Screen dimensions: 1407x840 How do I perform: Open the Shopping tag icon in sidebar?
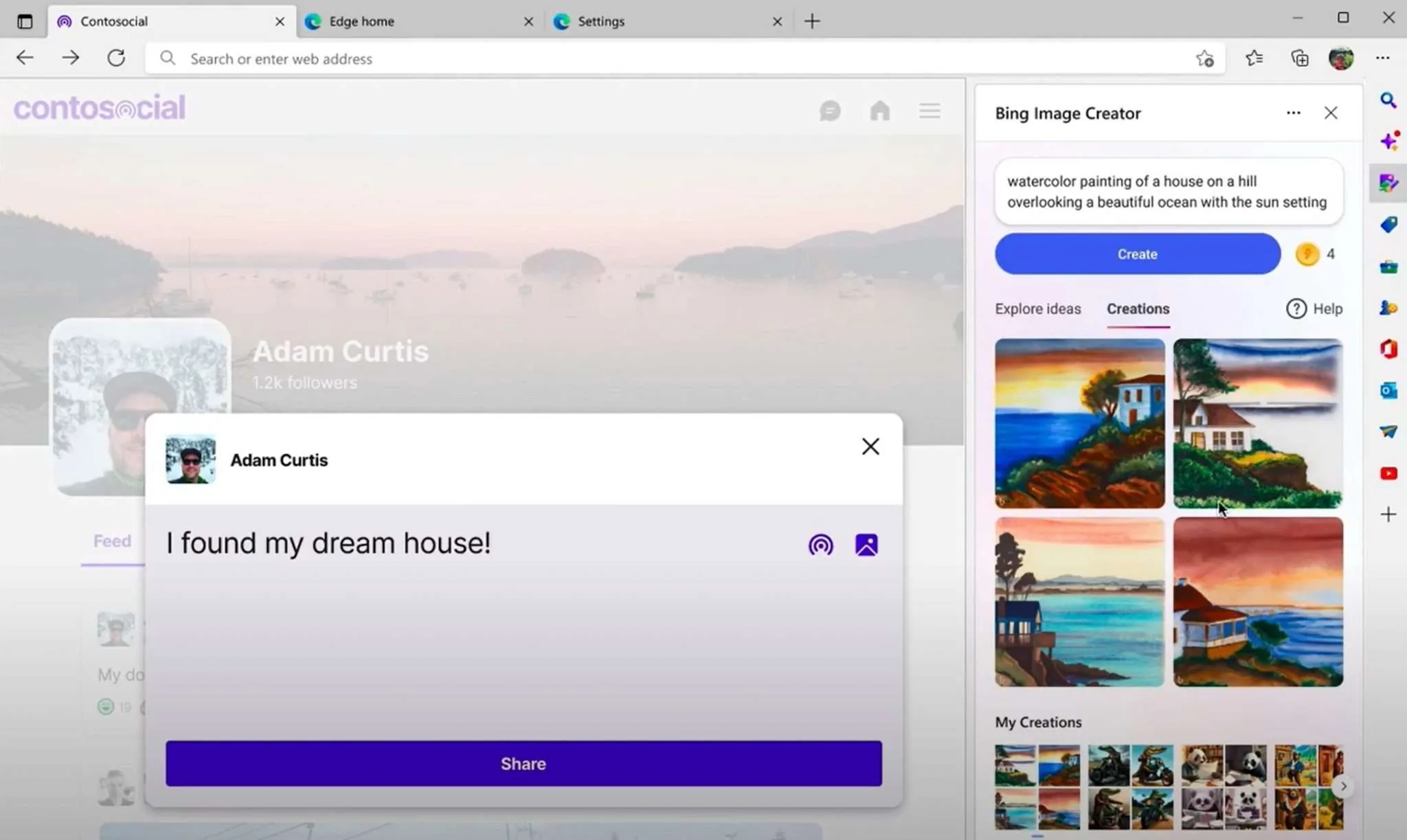pyautogui.click(x=1388, y=225)
